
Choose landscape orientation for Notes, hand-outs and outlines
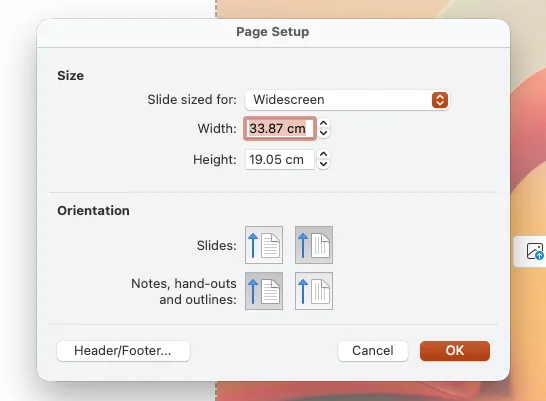314,291
